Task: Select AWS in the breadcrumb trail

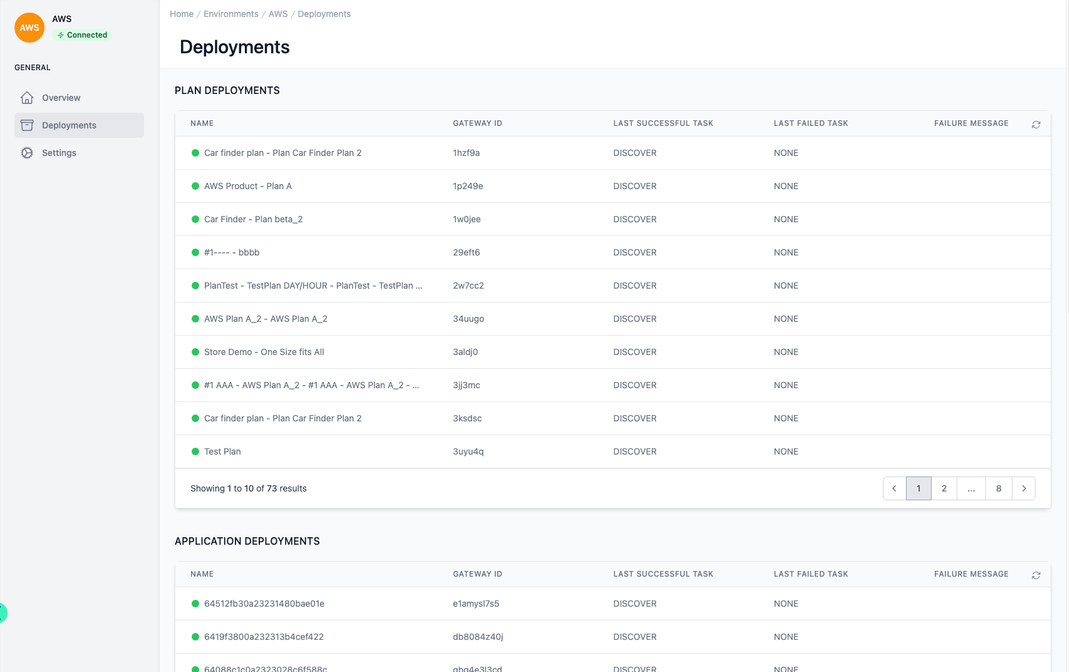Action: click(278, 13)
